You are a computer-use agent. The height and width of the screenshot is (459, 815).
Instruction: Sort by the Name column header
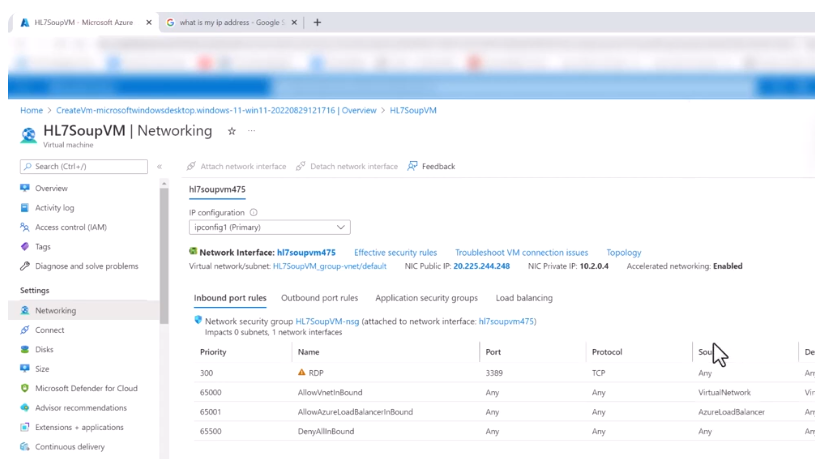point(308,352)
